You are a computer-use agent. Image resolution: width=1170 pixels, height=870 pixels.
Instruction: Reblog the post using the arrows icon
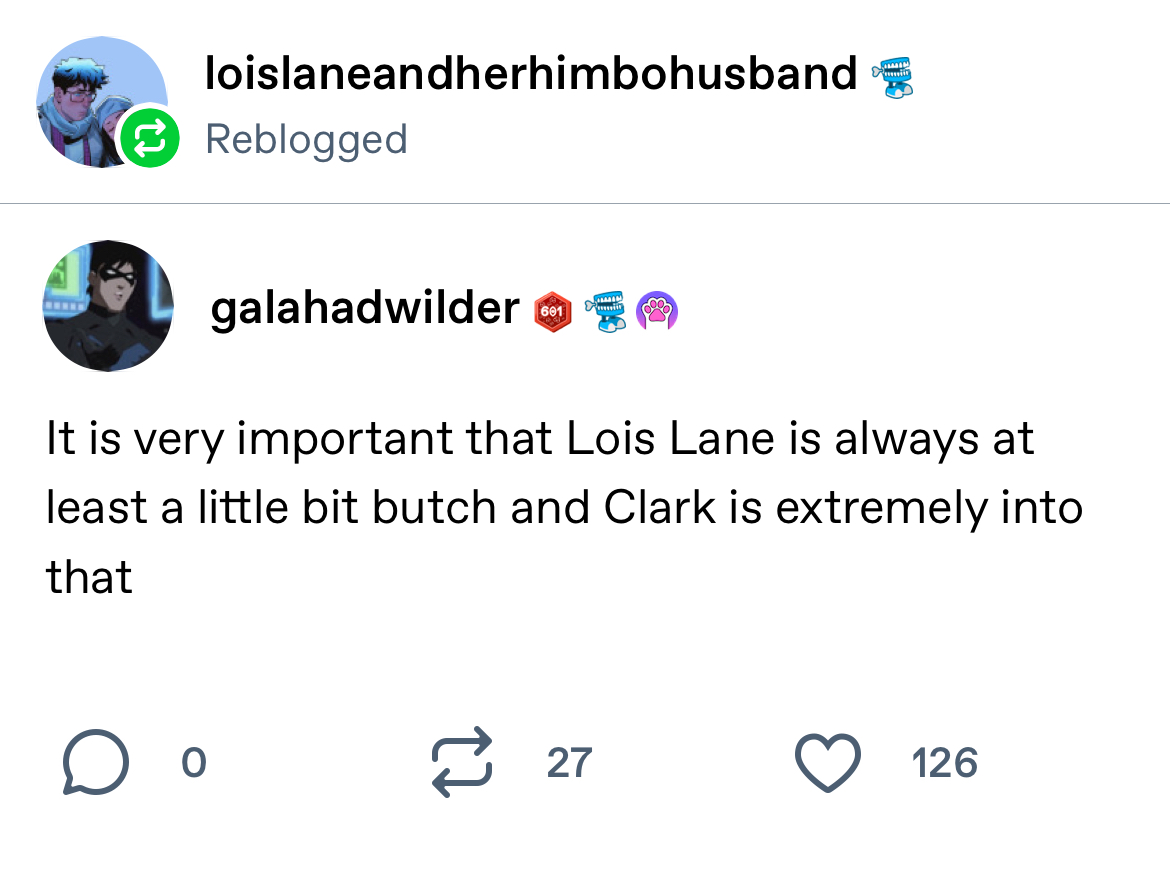coord(462,763)
